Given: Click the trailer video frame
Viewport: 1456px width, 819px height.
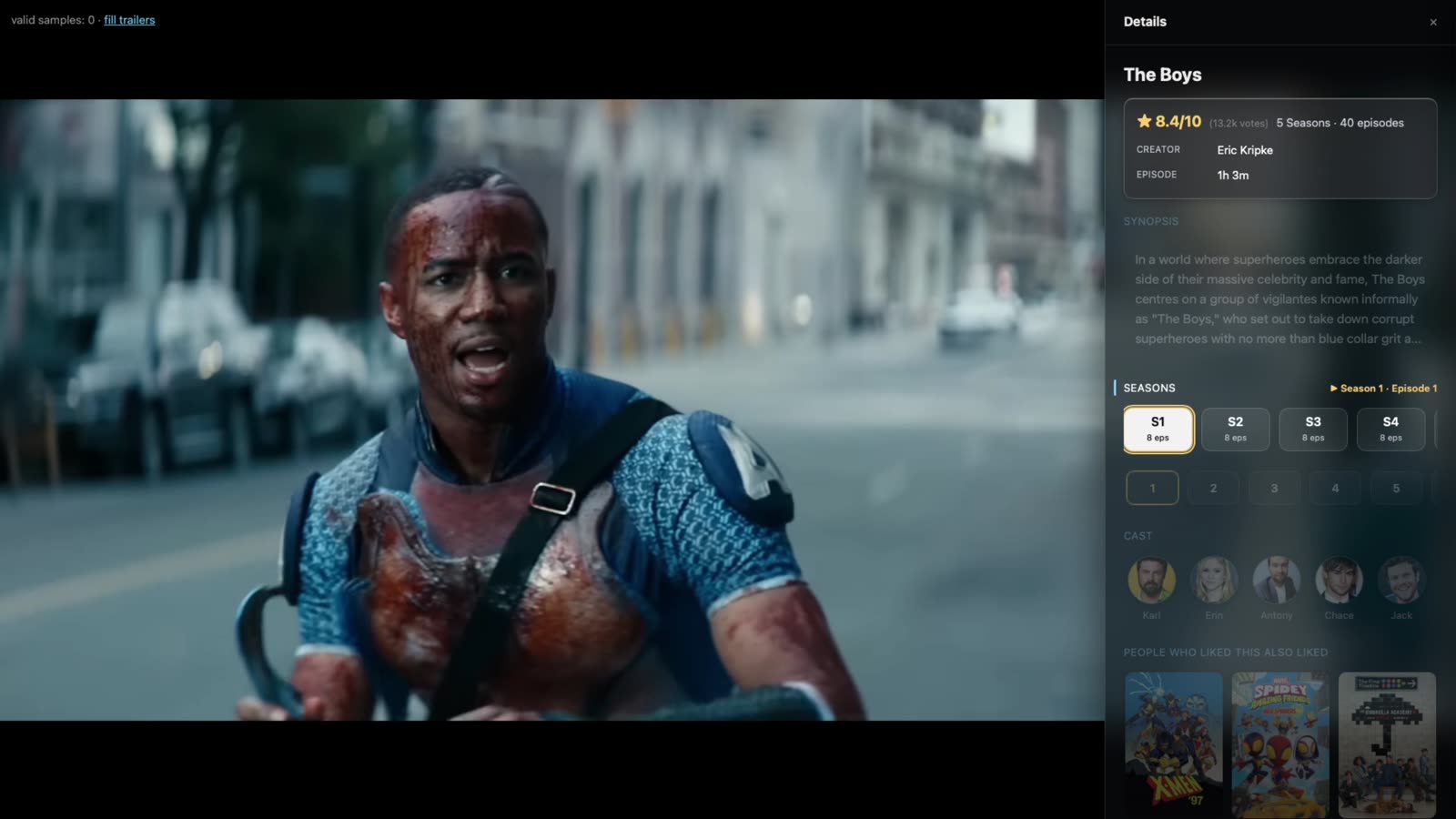Looking at the screenshot, I should coord(551,409).
